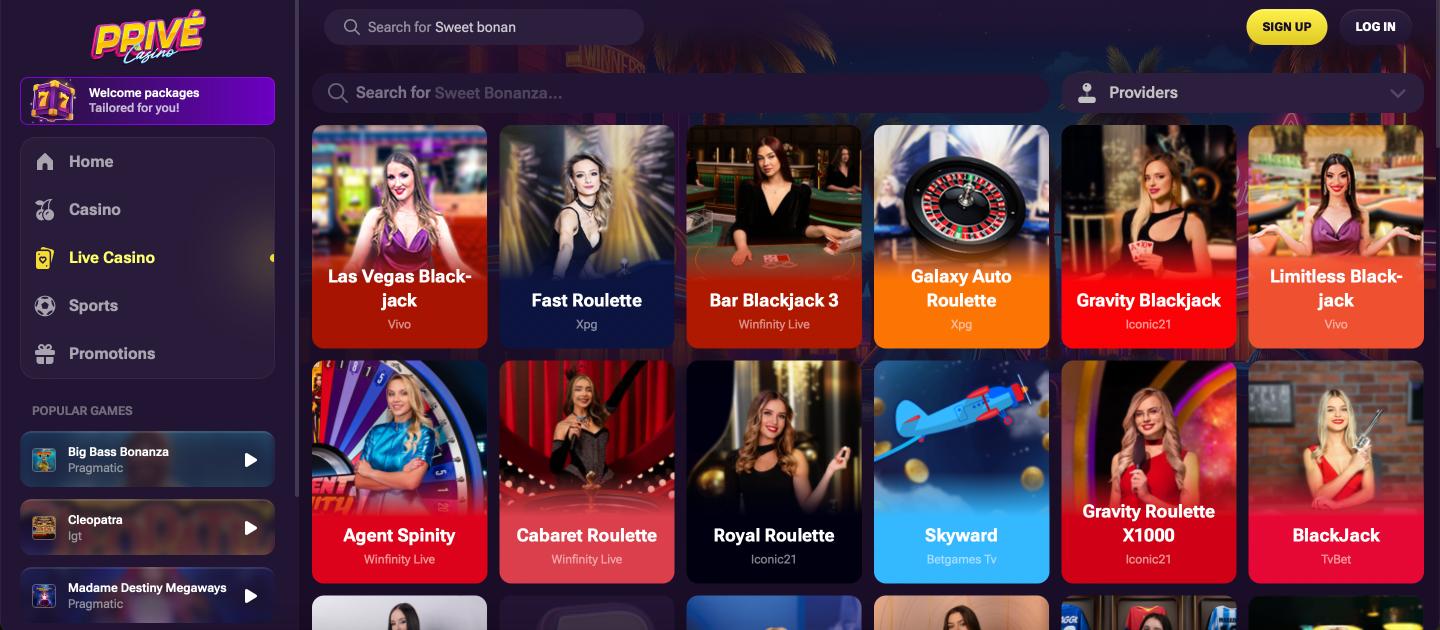Focus the Search for Sweet Bonanza field
This screenshot has height=630, width=1440.
click(680, 93)
